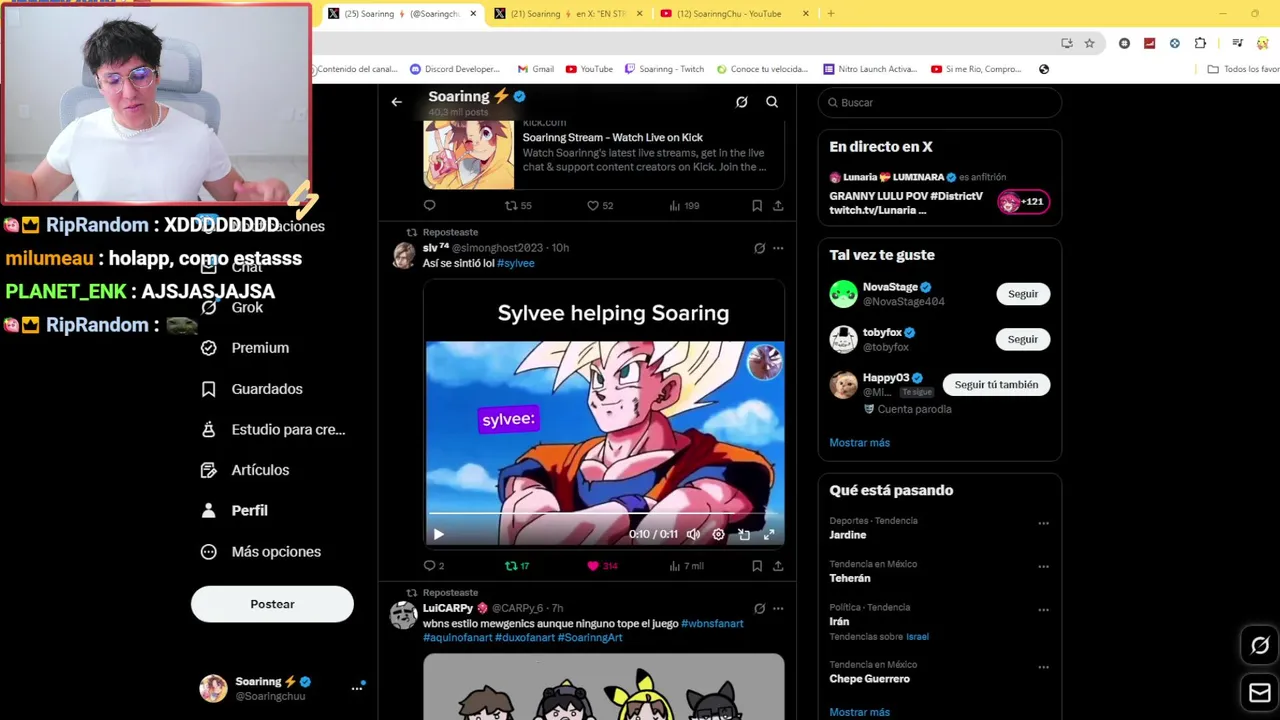Open Estudio para creadores in sidebar
The width and height of the screenshot is (1280, 720).
[273, 429]
